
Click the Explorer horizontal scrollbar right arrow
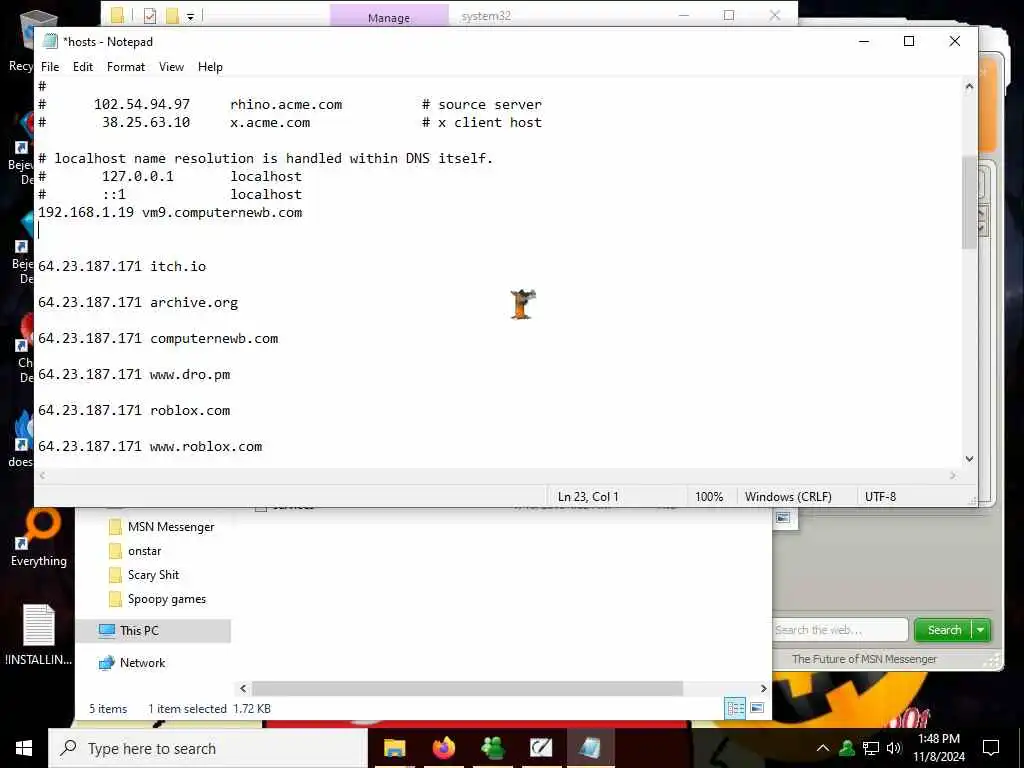point(763,688)
